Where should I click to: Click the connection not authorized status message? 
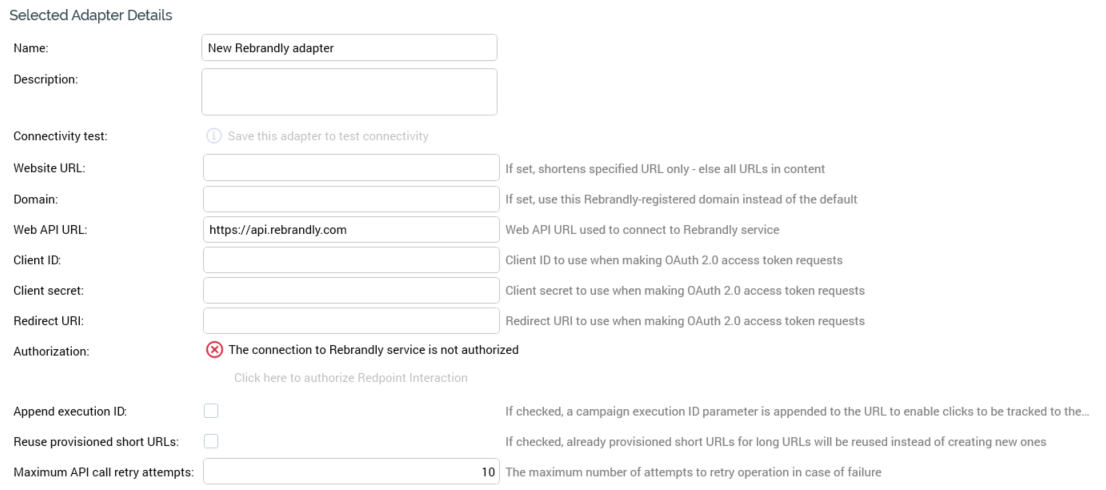[x=373, y=350]
